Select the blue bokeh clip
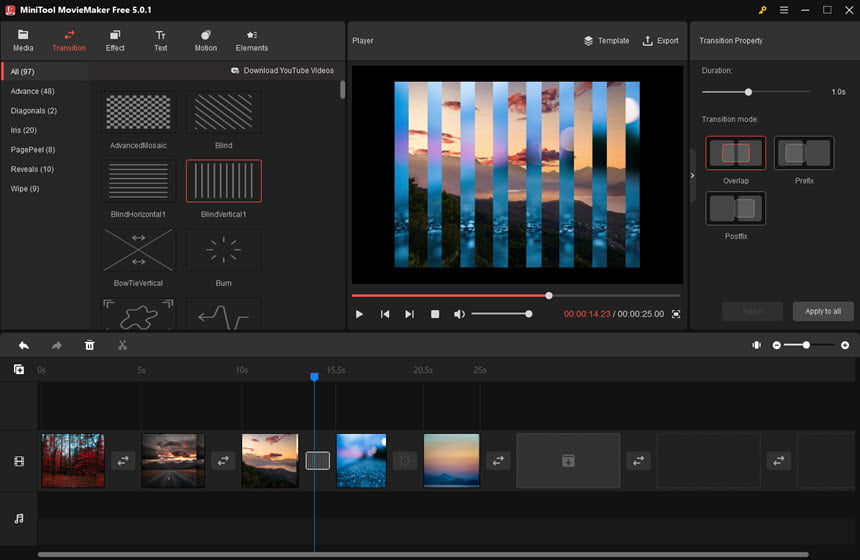Screen dimensions: 860x560 [x=361, y=461]
